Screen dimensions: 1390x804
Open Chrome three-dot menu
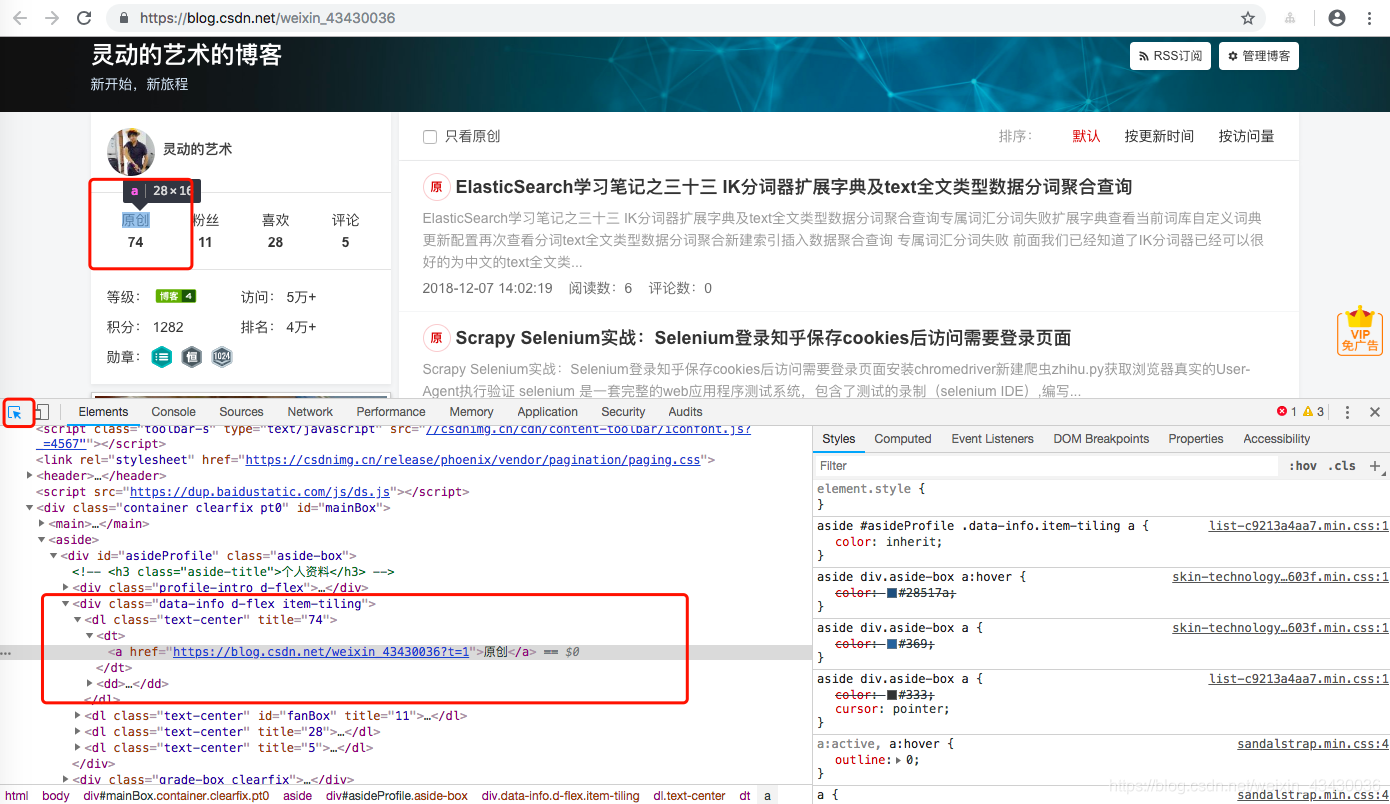(x=1368, y=18)
